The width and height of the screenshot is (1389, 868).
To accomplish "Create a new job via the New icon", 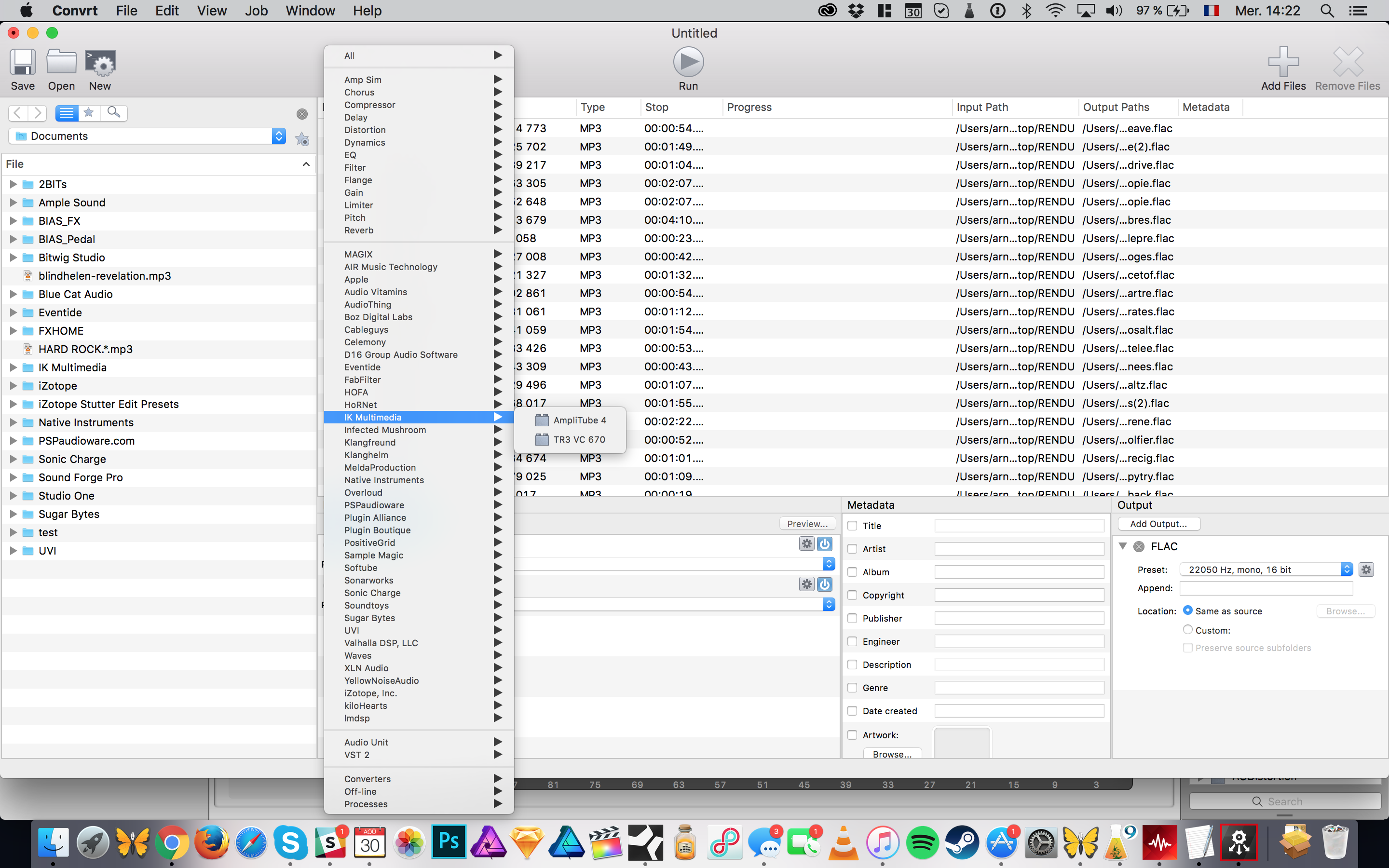I will coord(100,68).
